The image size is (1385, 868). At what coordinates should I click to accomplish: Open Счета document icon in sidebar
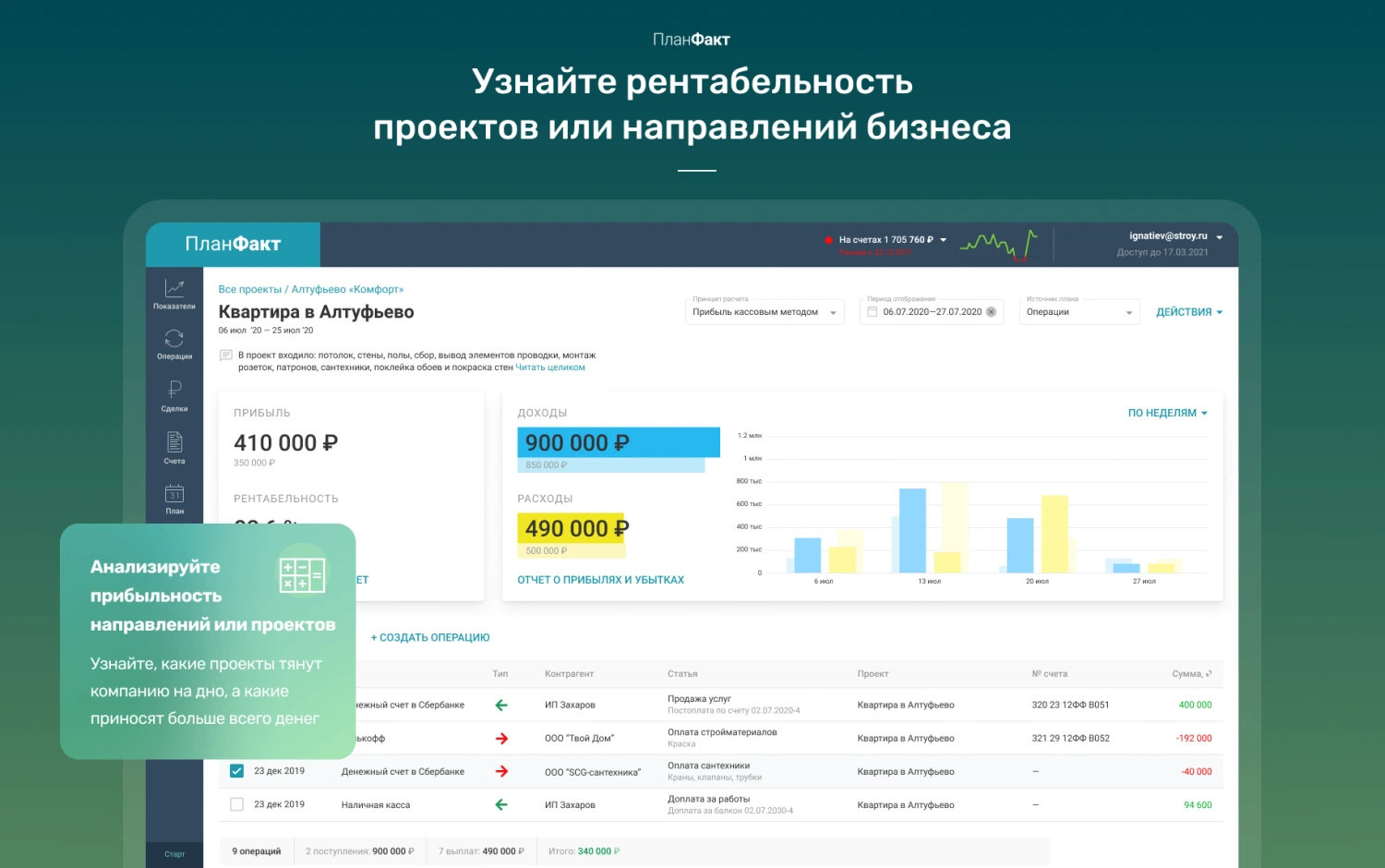click(x=174, y=447)
